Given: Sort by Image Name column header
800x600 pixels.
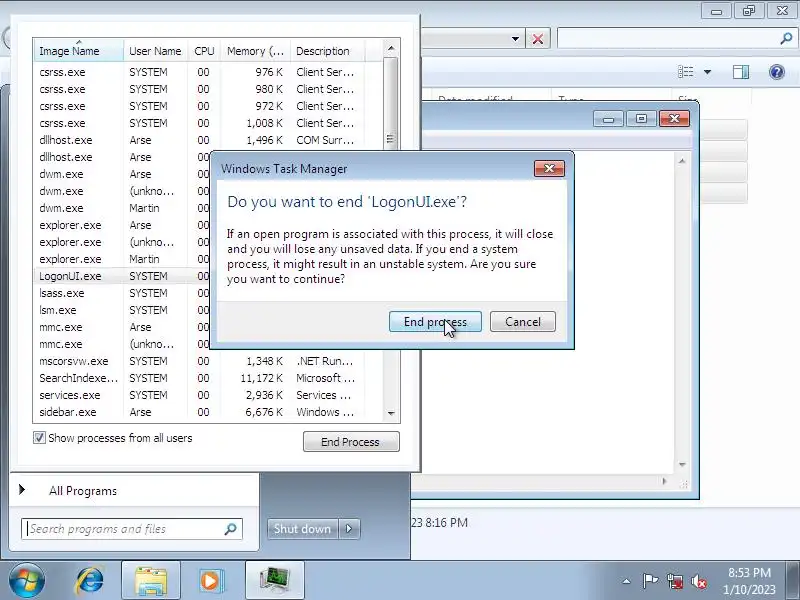Looking at the screenshot, I should pyautogui.click(x=79, y=51).
